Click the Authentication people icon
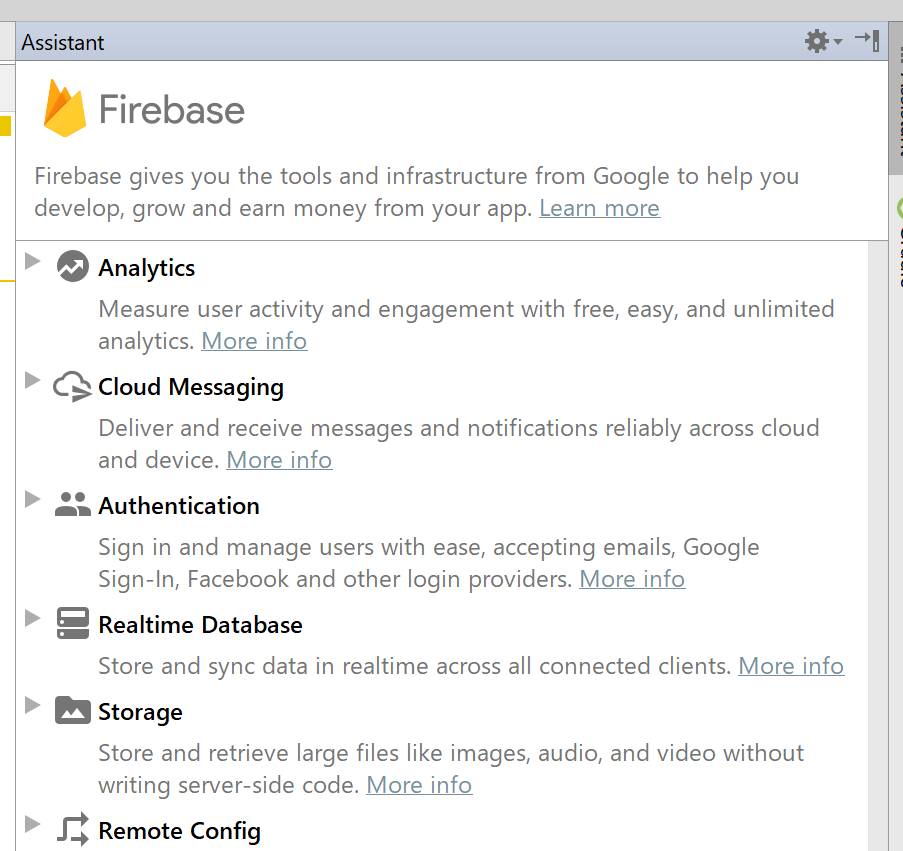 point(73,504)
